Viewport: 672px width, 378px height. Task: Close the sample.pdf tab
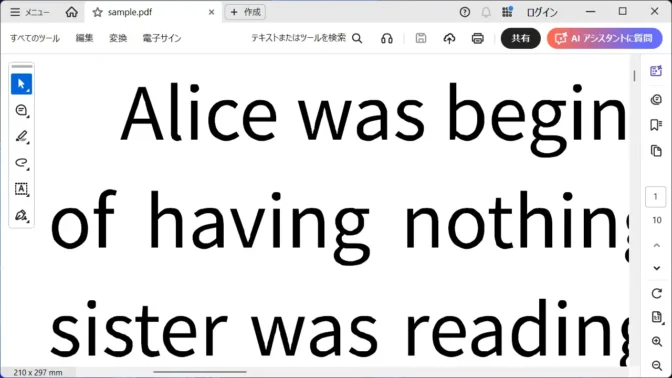pos(211,12)
